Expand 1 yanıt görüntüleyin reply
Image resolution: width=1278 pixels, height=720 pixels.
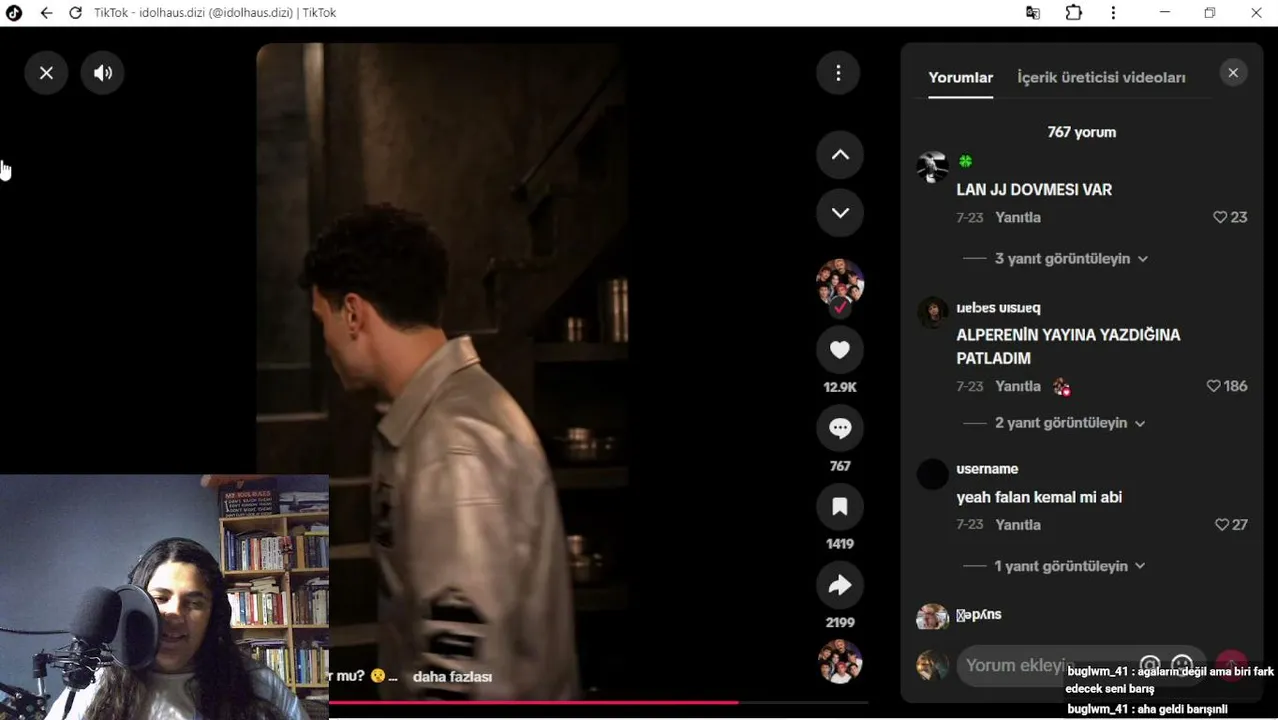point(1070,566)
